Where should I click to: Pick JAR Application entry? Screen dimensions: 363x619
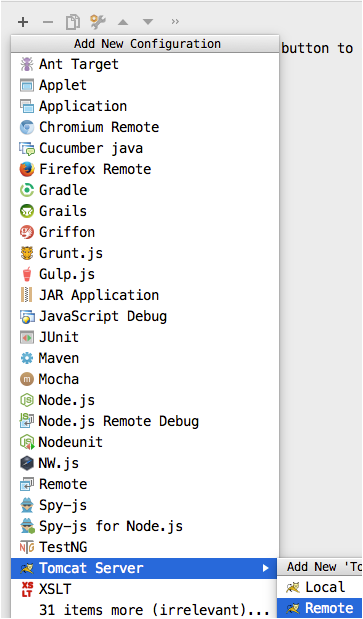pos(145,295)
